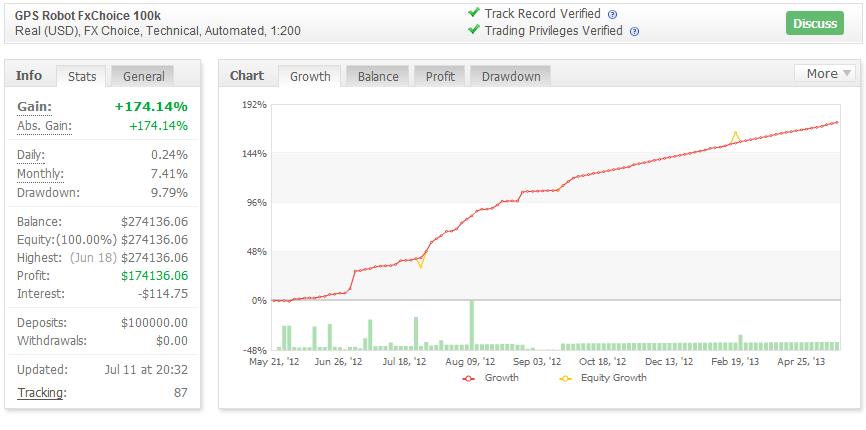Click the Gain label link
866x430 pixels.
click(34, 106)
